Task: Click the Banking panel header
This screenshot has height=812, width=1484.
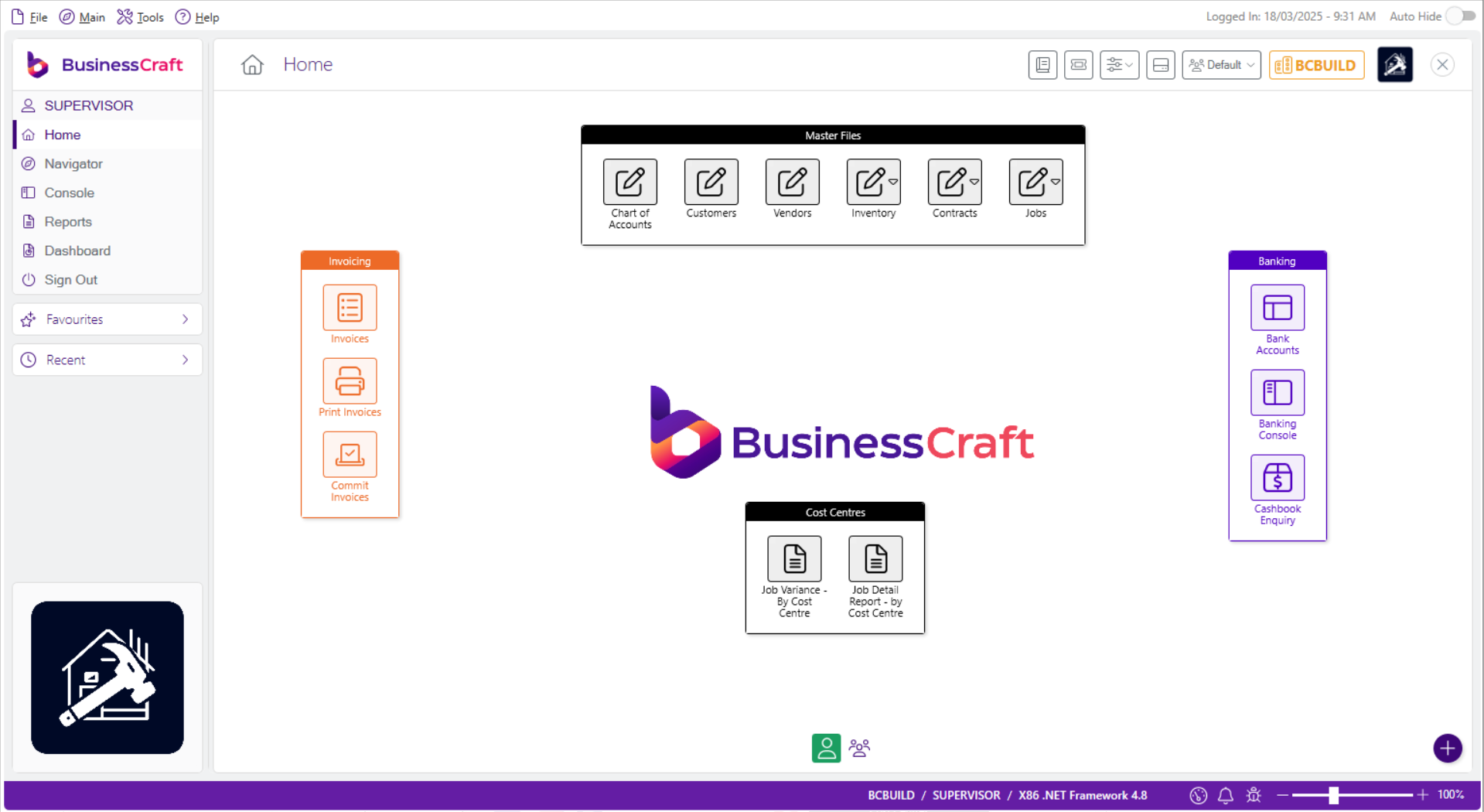Action: 1277,261
